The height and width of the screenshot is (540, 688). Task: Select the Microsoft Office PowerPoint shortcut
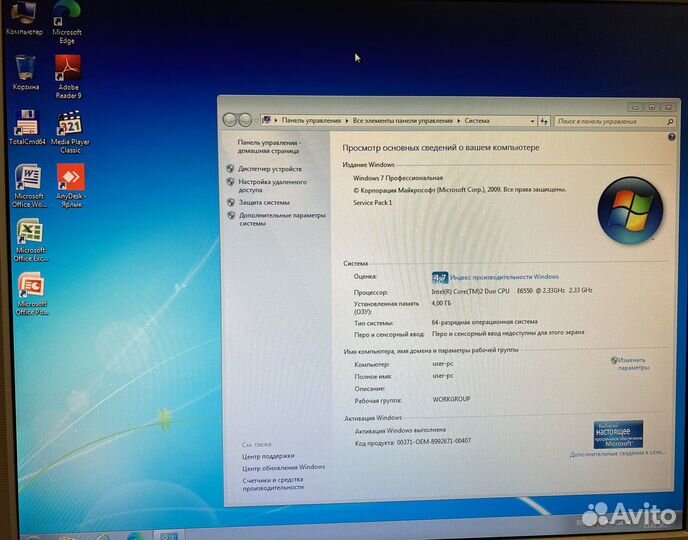tap(31, 294)
